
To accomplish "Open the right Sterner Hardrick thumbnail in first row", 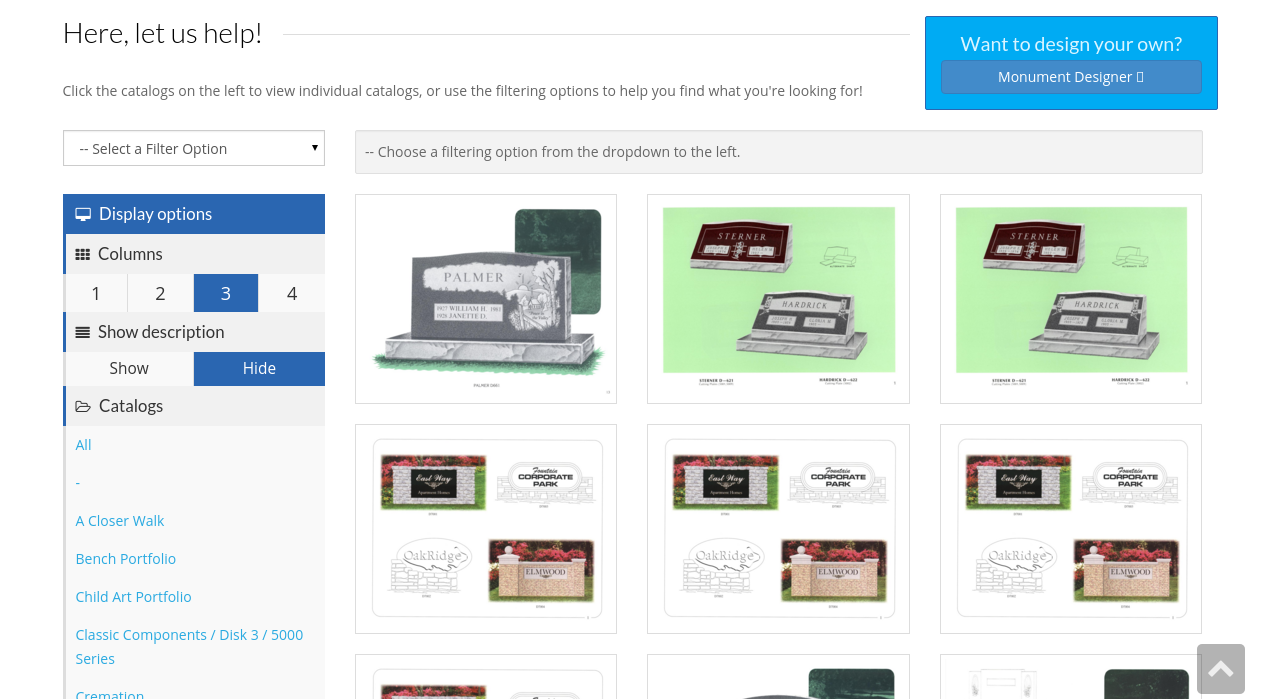I will click(1071, 299).
